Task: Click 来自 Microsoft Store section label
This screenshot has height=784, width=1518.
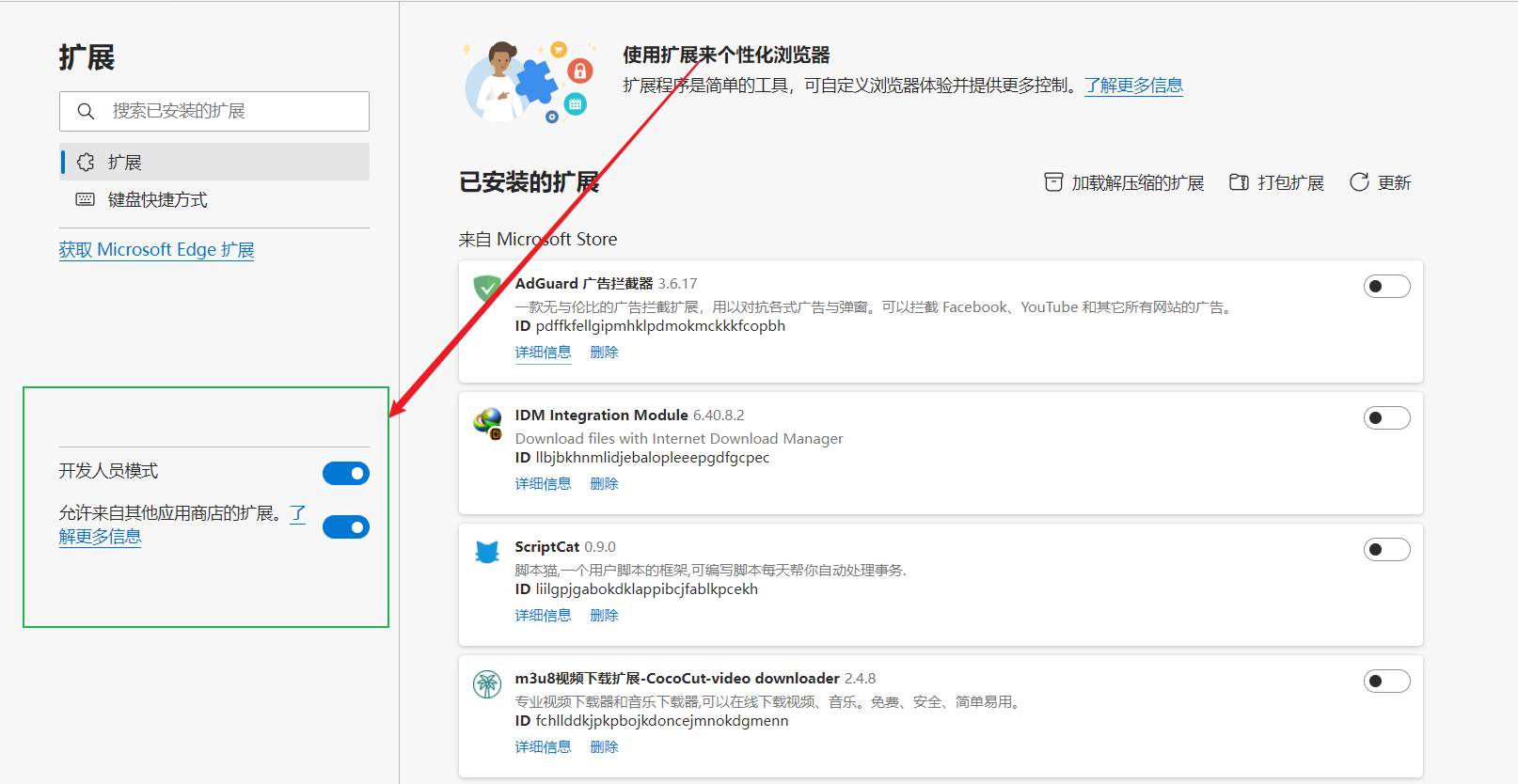Action: (x=538, y=240)
